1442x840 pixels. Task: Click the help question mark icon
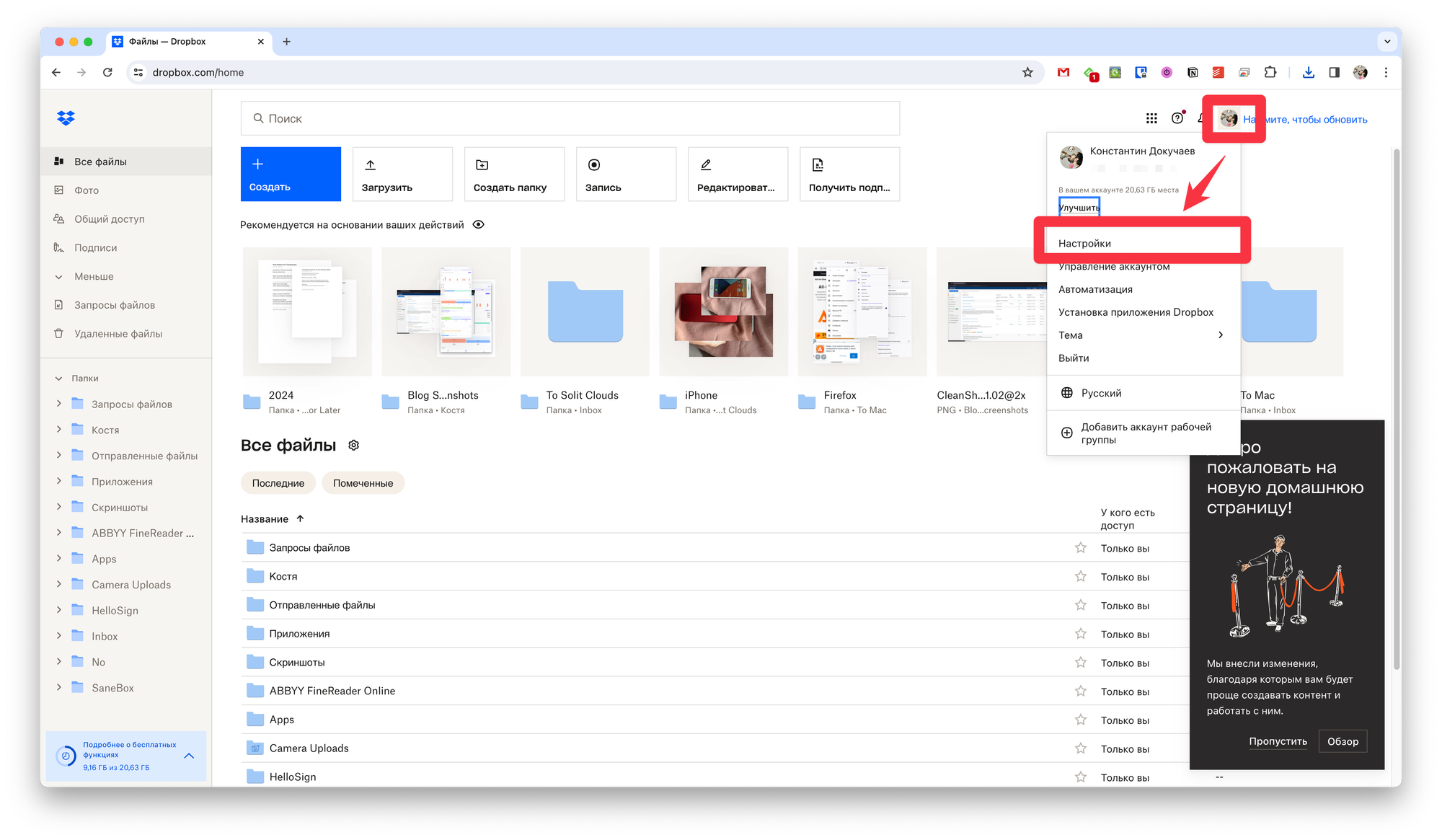click(x=1177, y=118)
